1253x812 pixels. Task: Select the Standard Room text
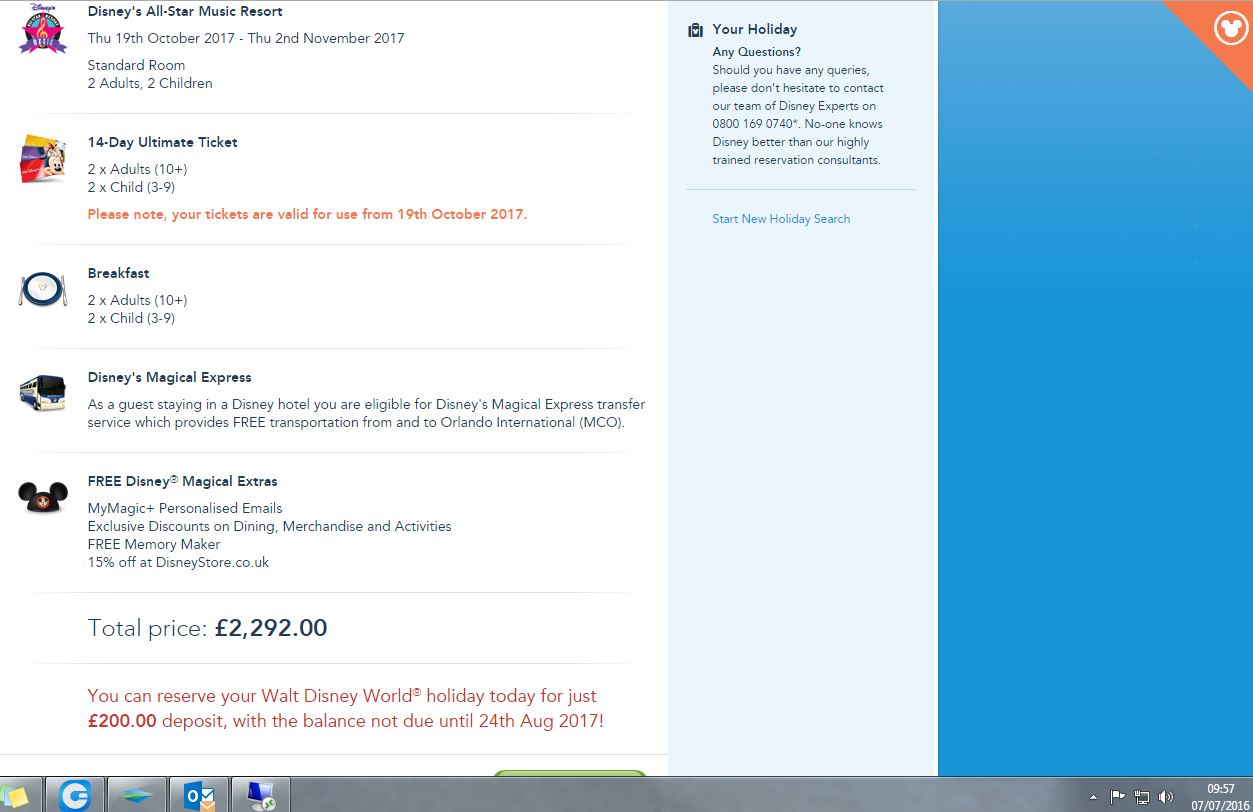pos(136,65)
